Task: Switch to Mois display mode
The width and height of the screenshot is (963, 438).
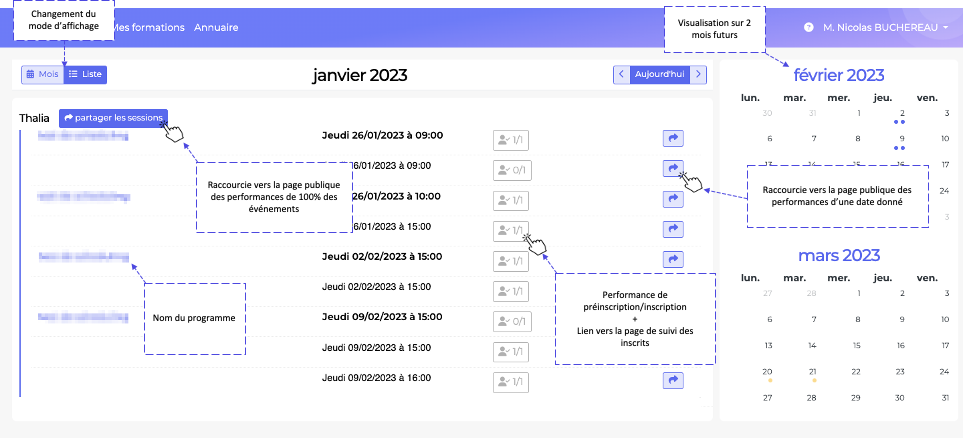Action: click(x=42, y=74)
